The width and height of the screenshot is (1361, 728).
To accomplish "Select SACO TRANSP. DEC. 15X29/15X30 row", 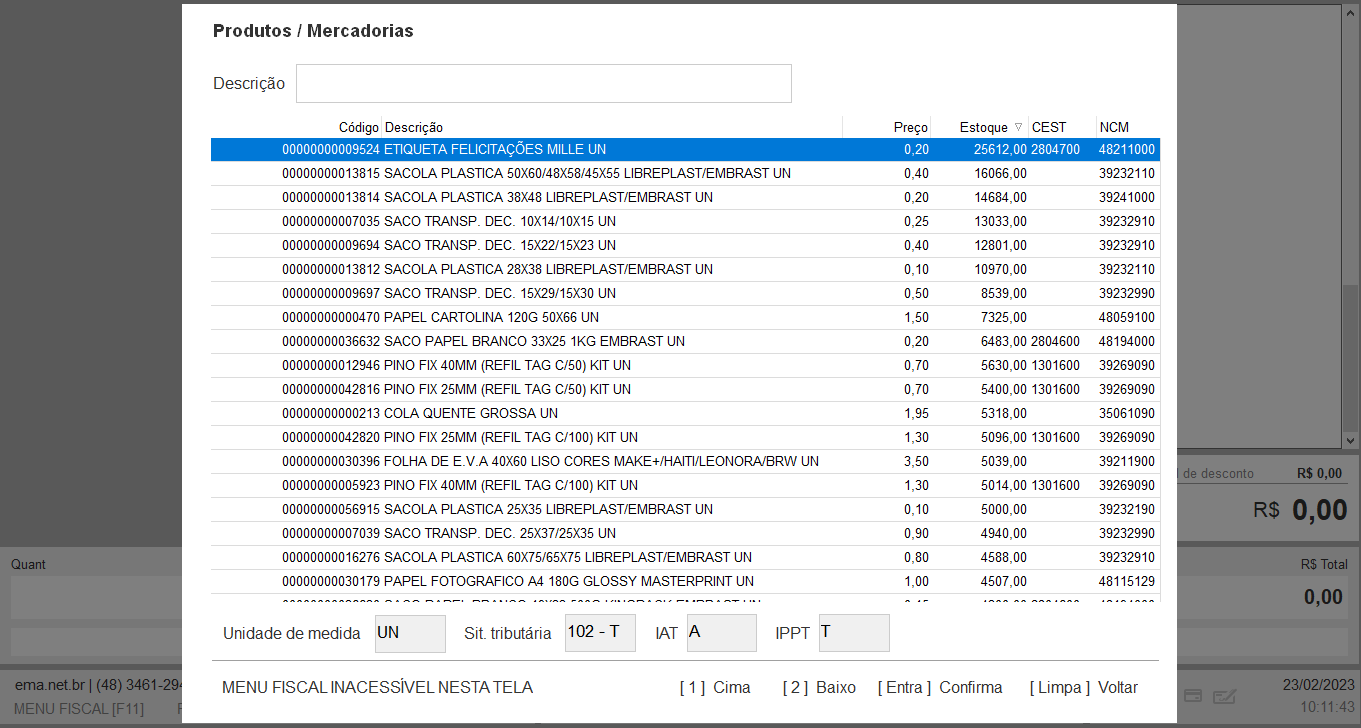I will coord(685,293).
